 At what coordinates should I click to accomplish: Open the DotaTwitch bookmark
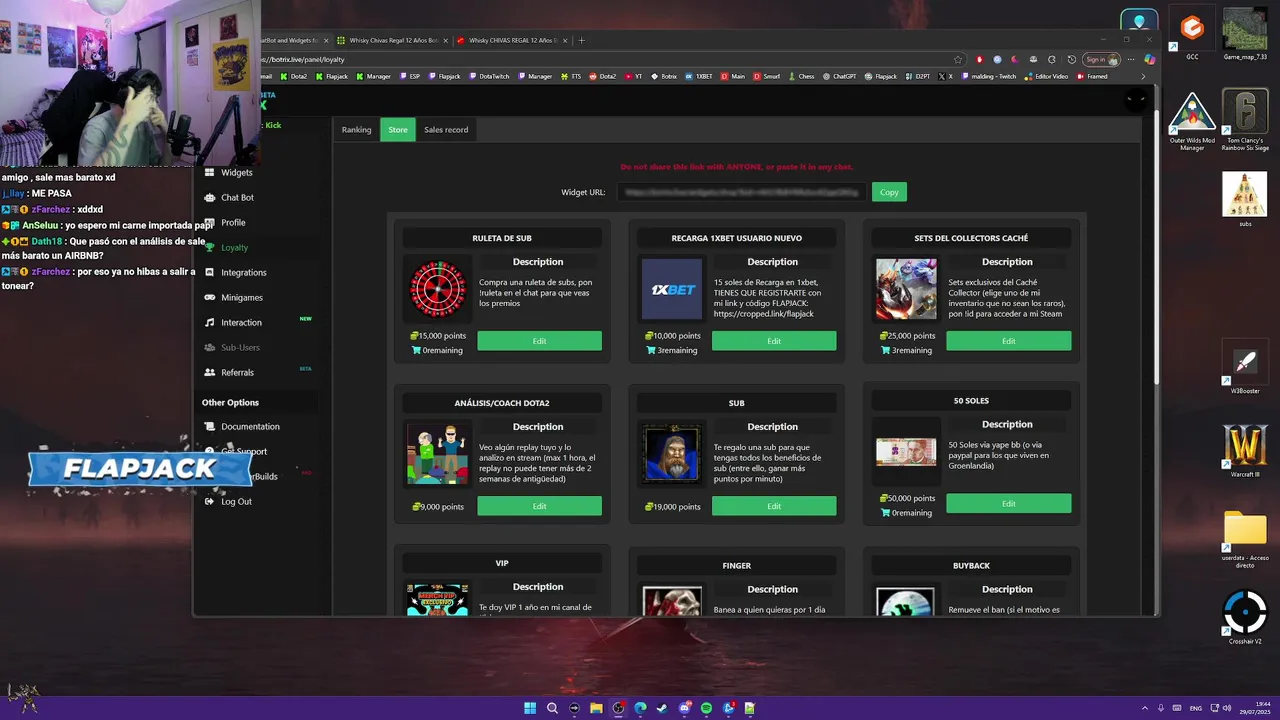(489, 76)
